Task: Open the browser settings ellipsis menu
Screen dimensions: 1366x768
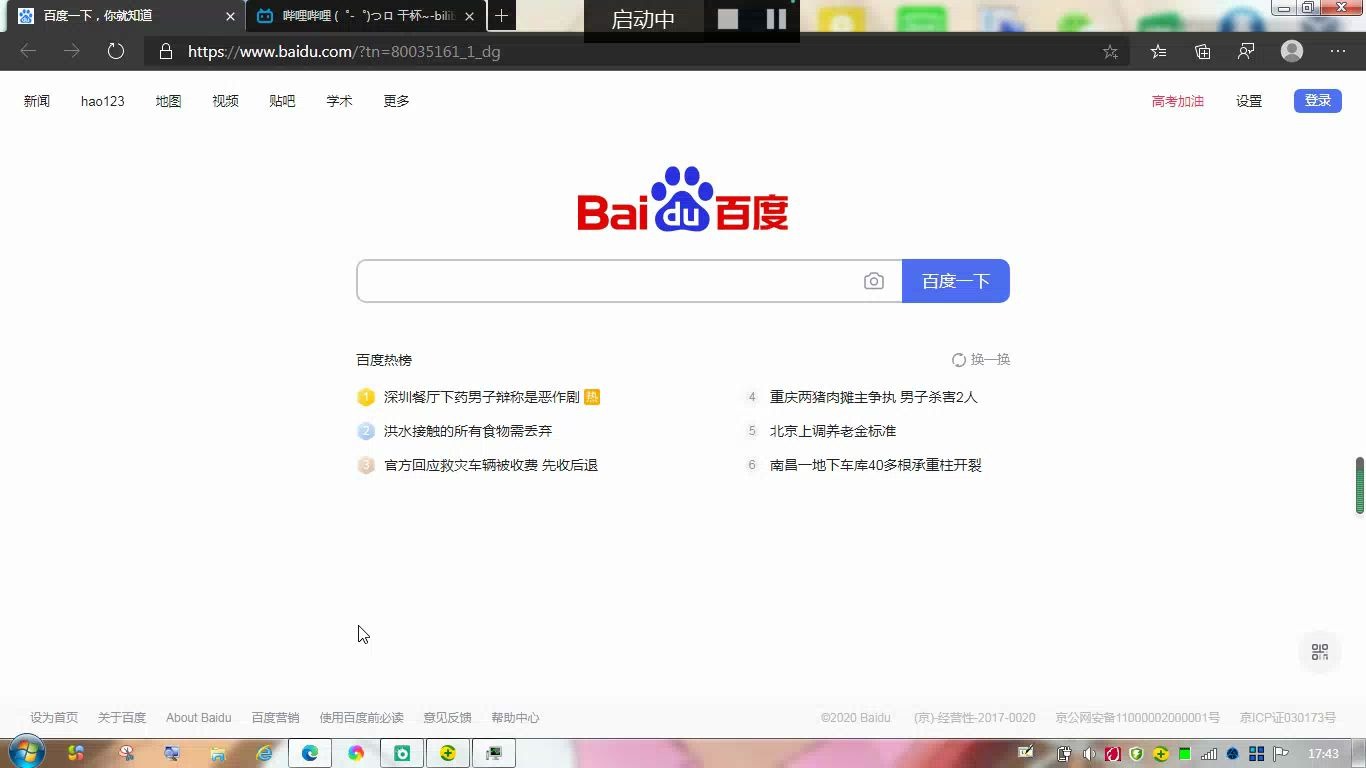Action: tap(1338, 51)
